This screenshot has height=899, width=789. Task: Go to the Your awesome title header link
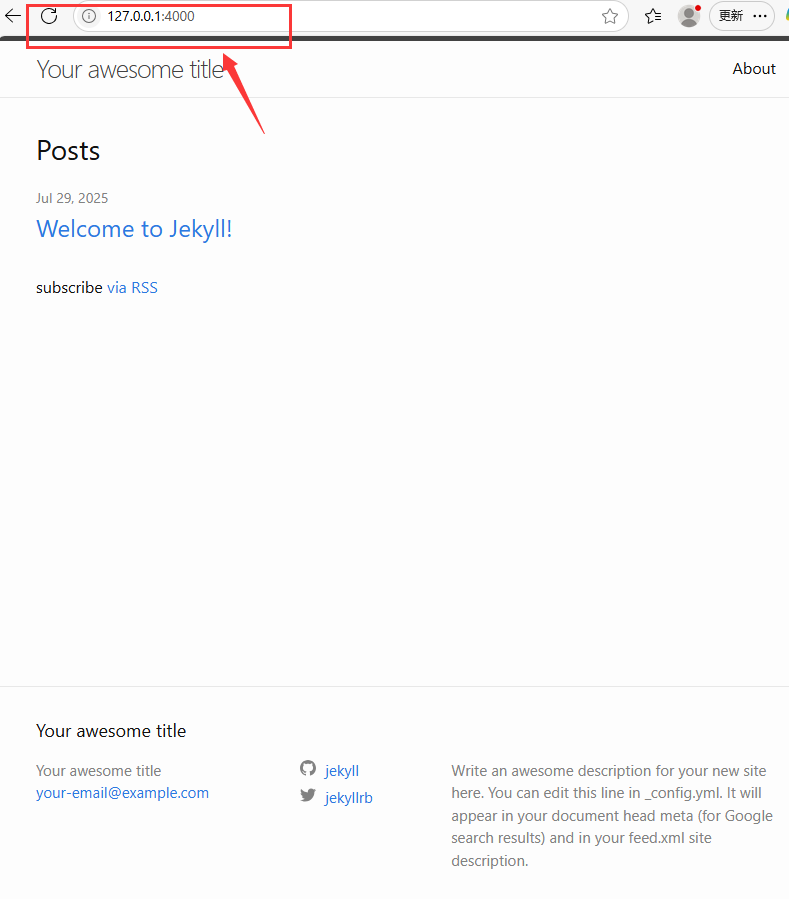(131, 70)
